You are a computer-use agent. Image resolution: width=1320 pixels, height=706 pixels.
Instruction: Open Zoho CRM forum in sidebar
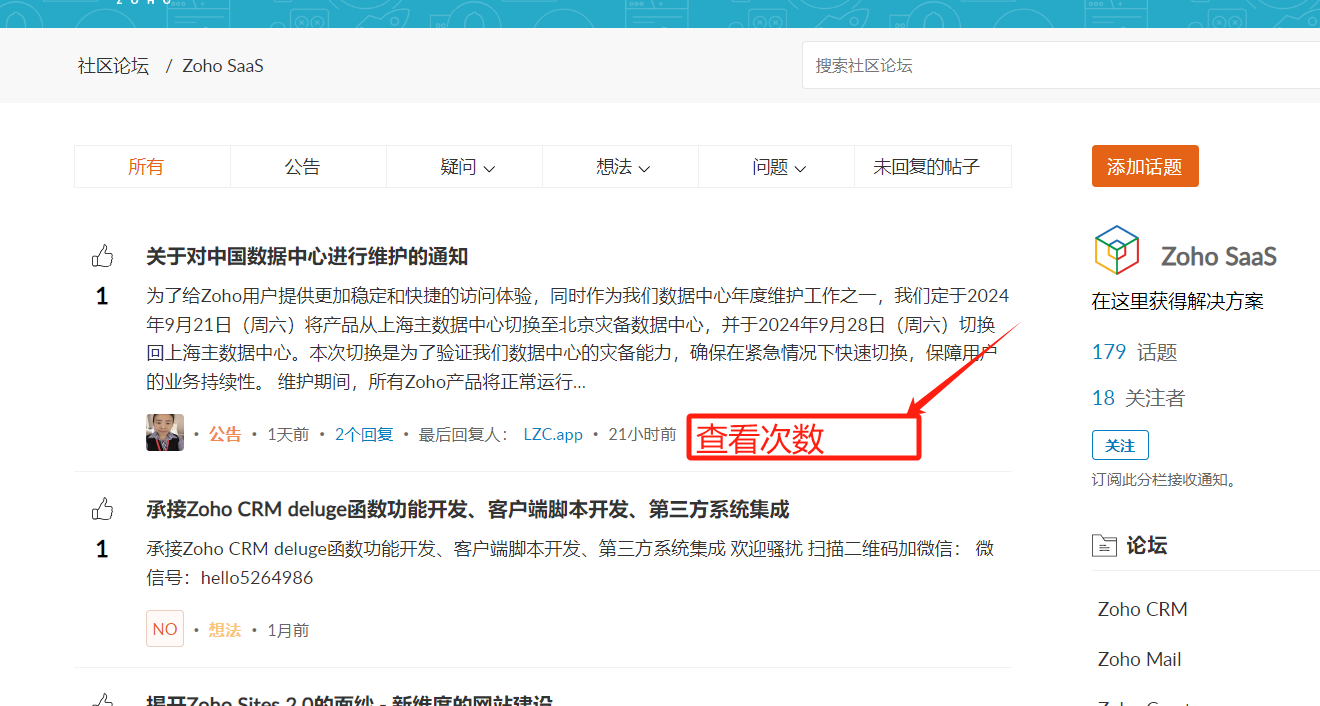(1143, 609)
